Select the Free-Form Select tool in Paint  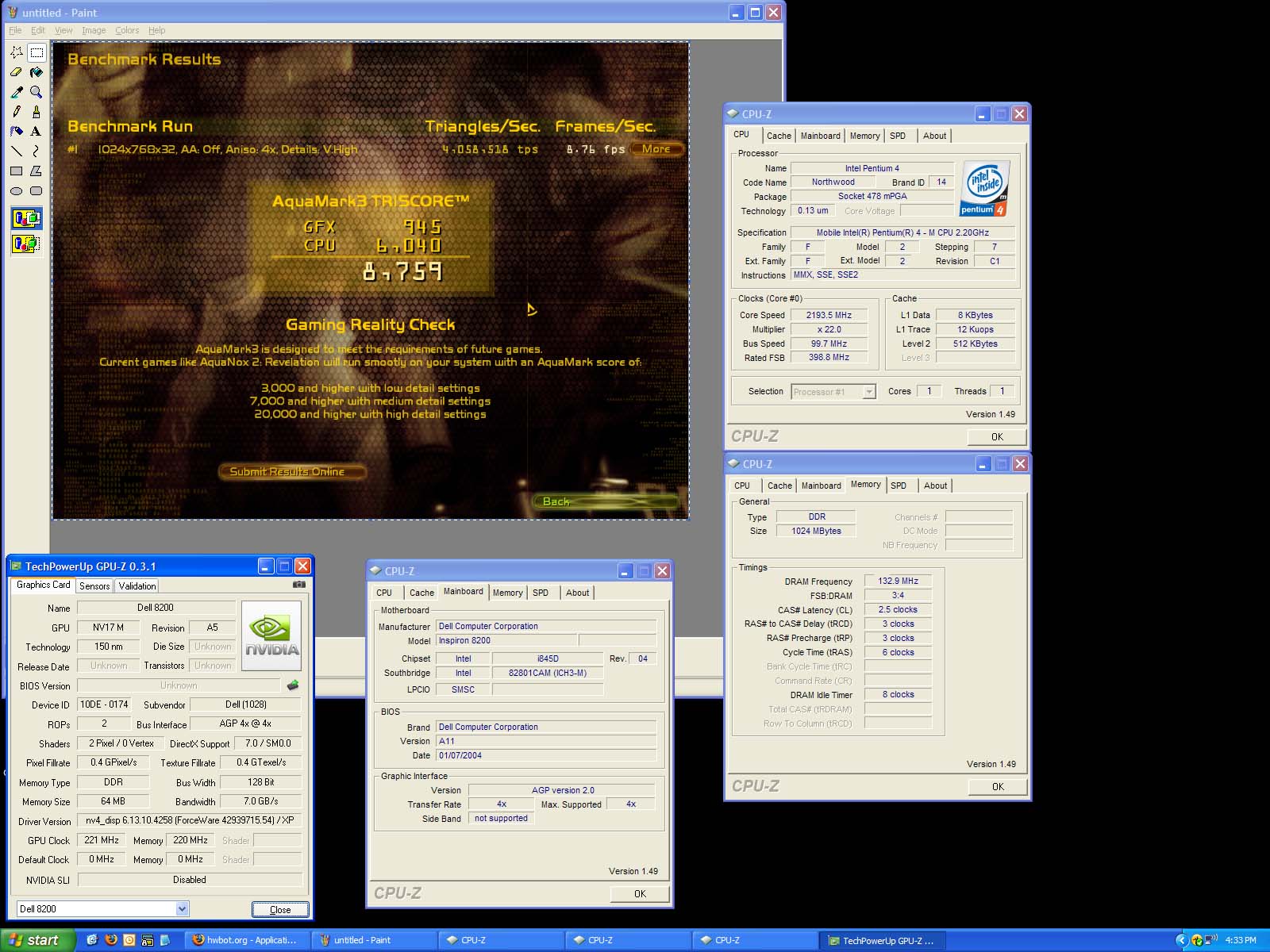click(17, 52)
